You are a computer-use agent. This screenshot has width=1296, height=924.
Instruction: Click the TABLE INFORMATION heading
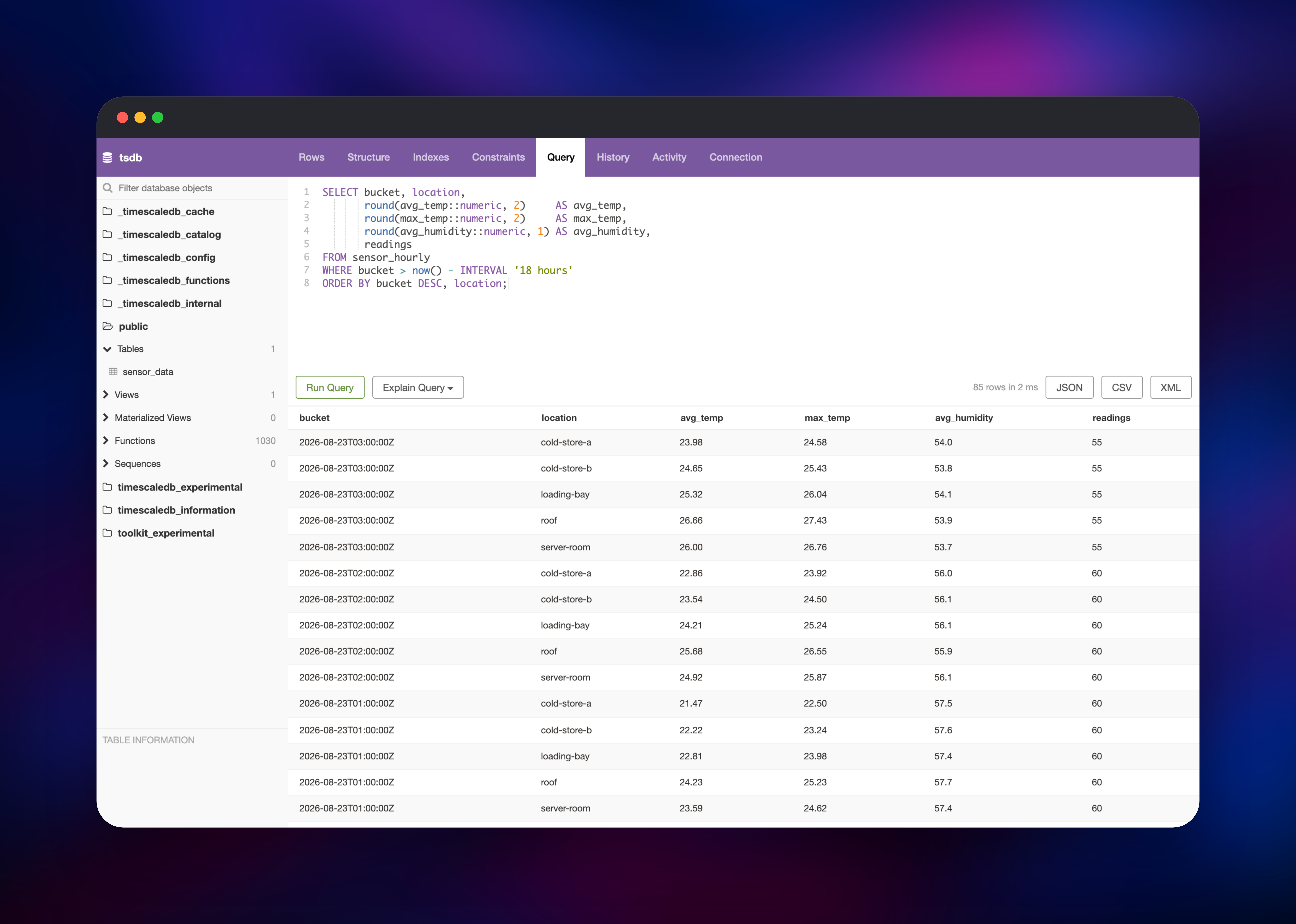tap(149, 740)
